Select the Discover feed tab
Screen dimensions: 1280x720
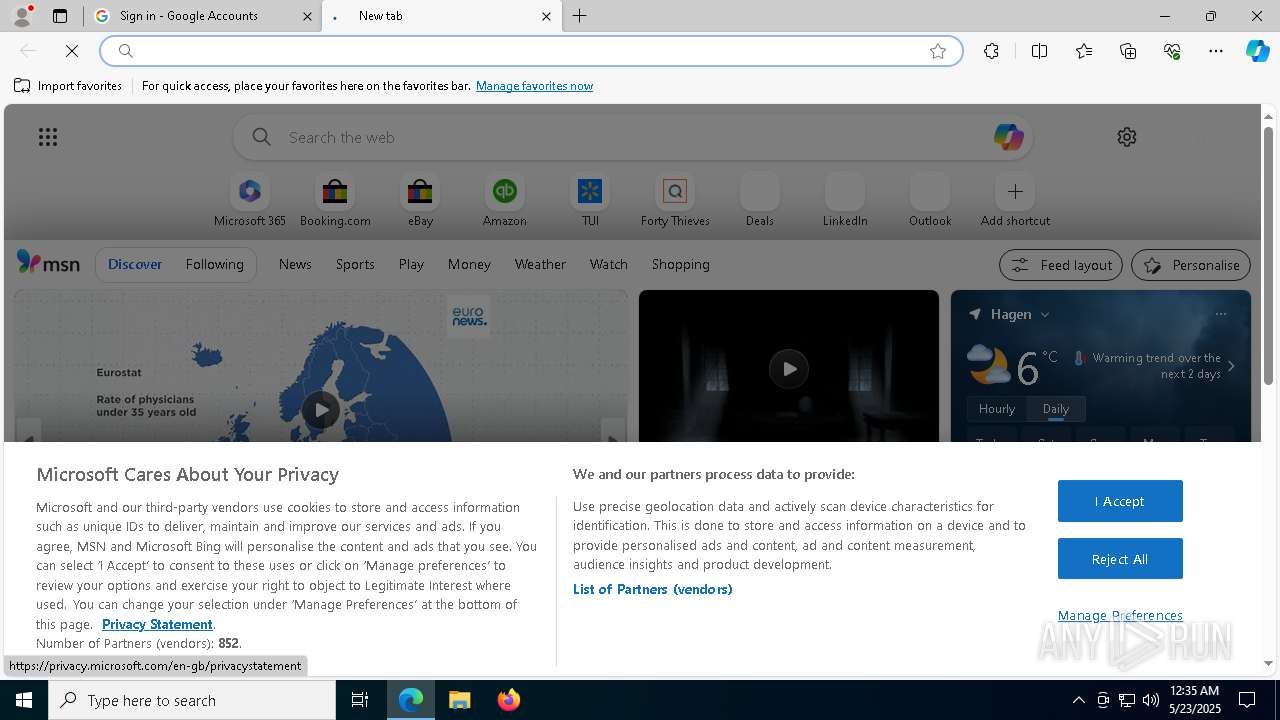click(135, 264)
